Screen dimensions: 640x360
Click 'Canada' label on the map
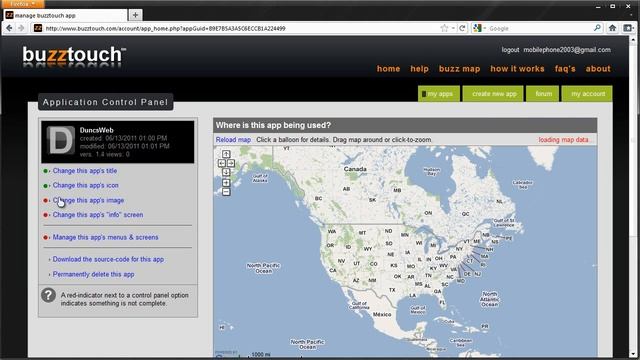coord(355,169)
